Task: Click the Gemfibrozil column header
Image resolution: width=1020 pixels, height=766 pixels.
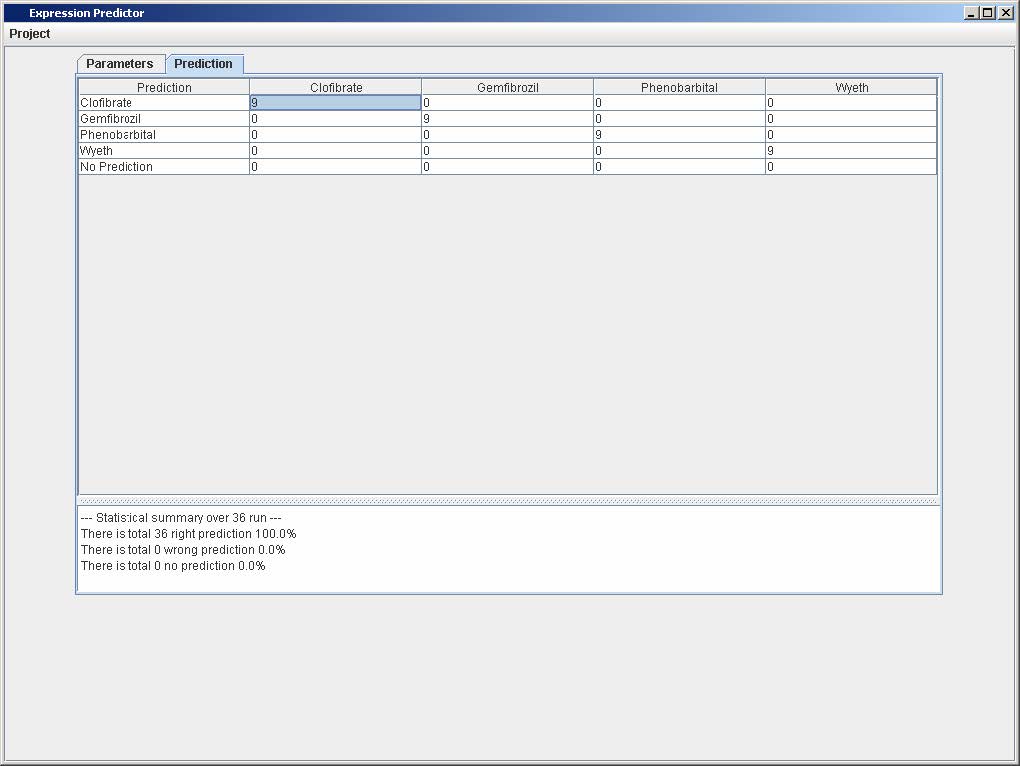Action: (x=507, y=87)
